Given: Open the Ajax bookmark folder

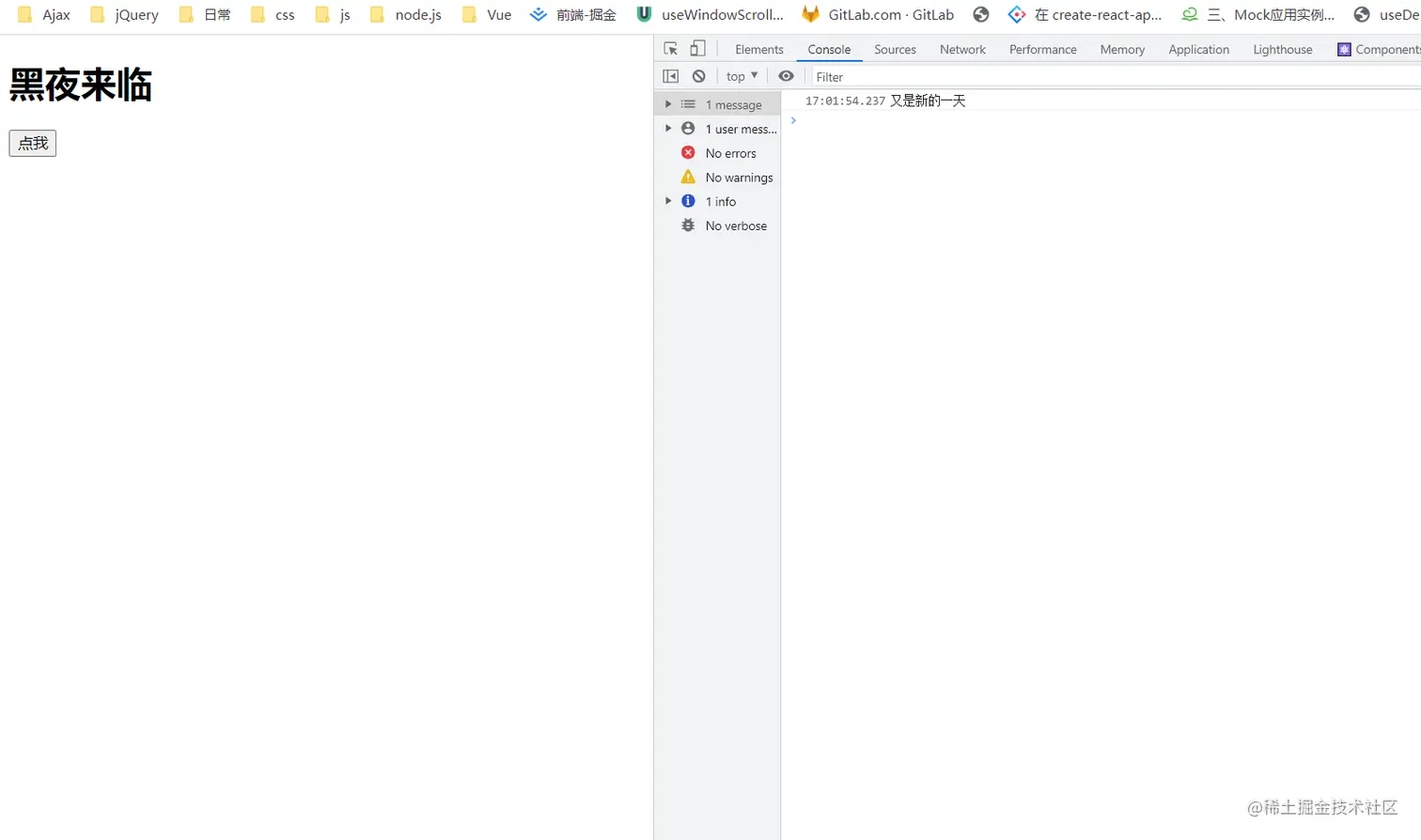Looking at the screenshot, I should click(x=44, y=15).
